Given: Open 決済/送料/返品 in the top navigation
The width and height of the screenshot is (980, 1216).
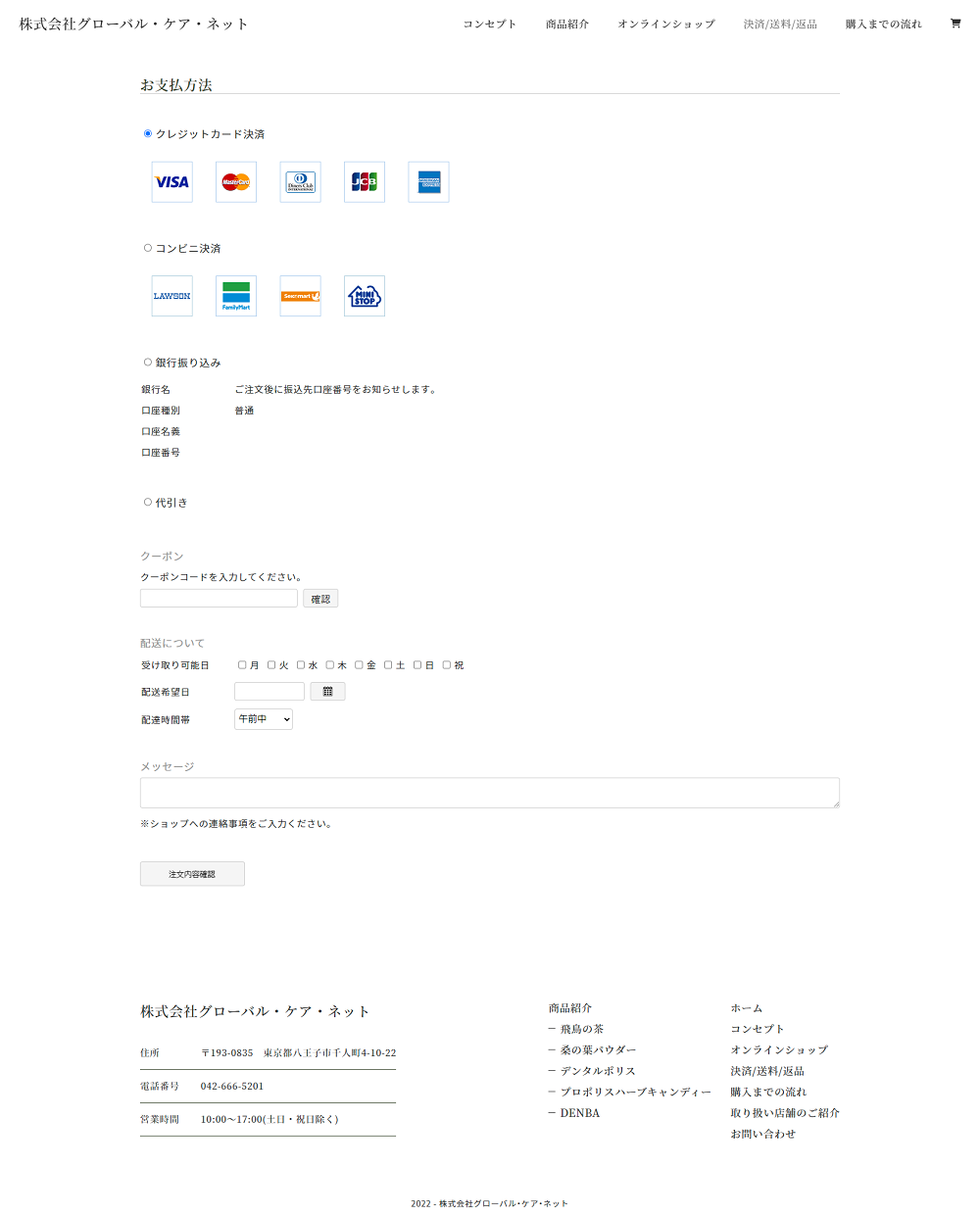Looking at the screenshot, I should [780, 24].
